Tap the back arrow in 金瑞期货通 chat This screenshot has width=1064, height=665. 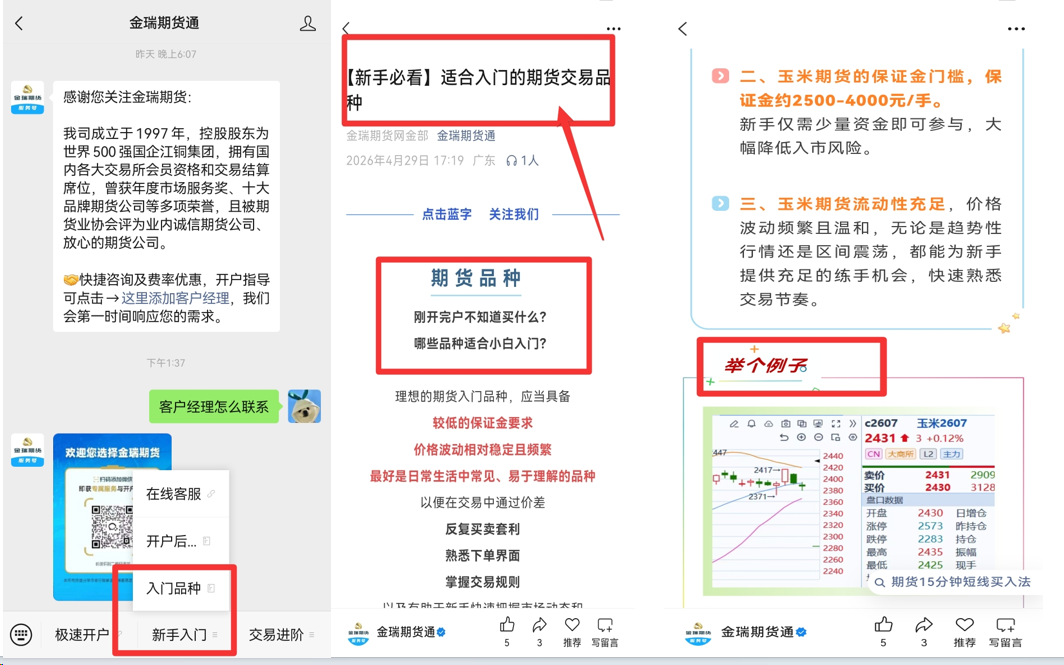click(19, 24)
